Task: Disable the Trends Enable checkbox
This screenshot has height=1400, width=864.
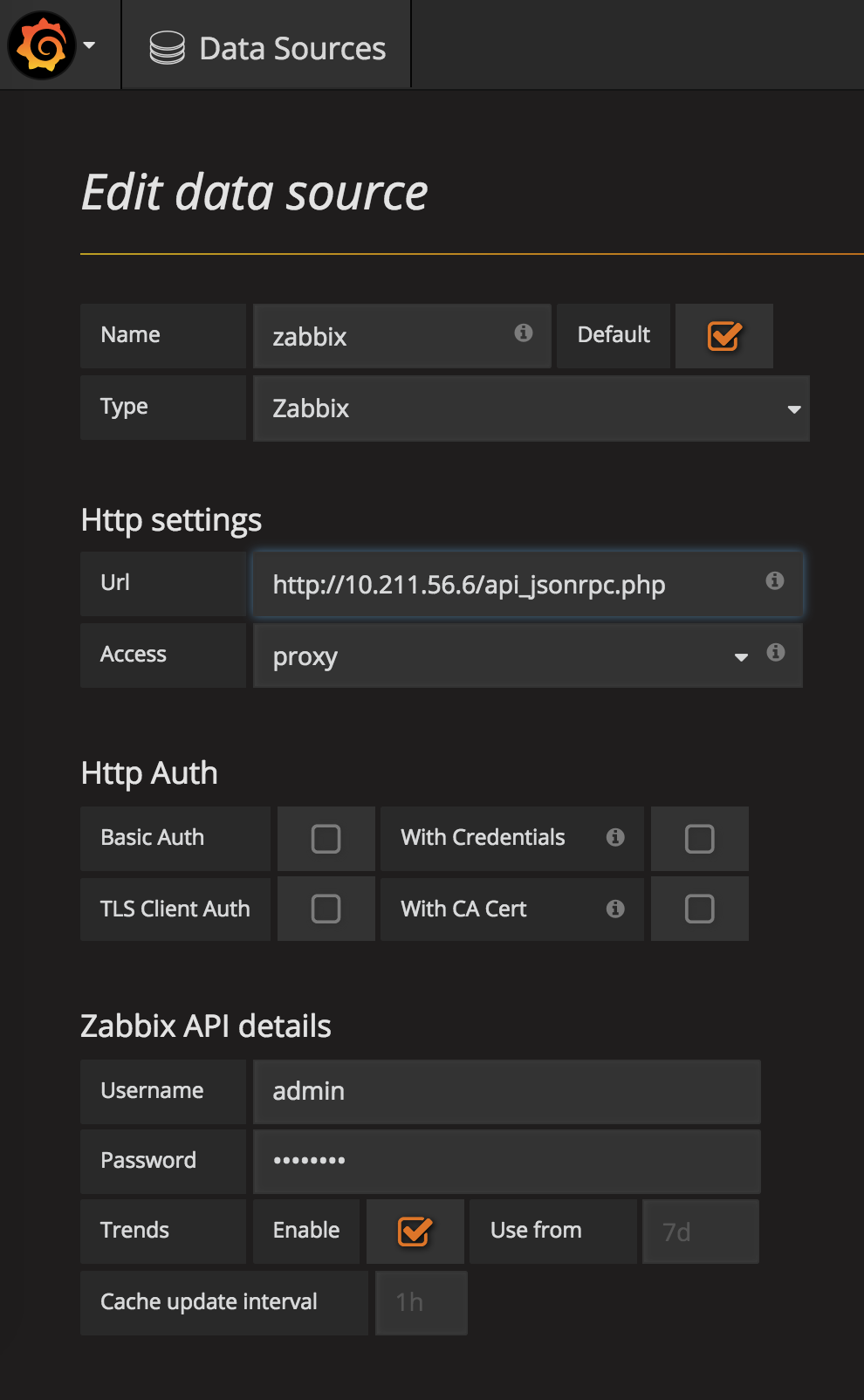Action: (x=415, y=1232)
